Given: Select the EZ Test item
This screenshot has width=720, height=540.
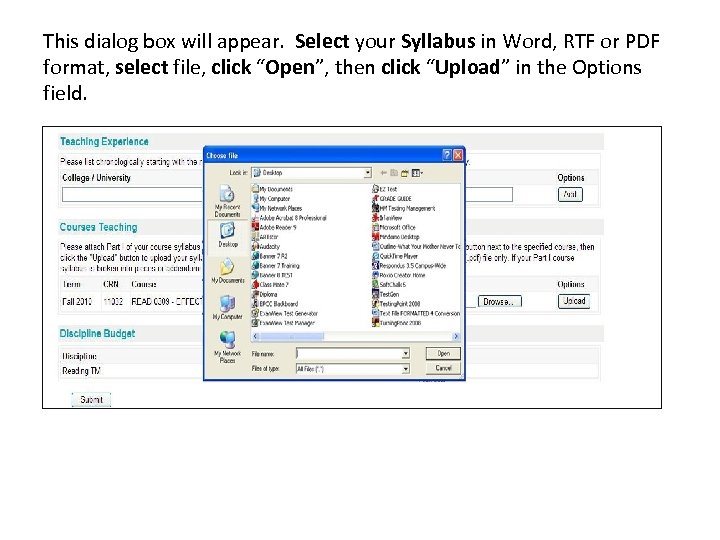Looking at the screenshot, I should [x=385, y=189].
